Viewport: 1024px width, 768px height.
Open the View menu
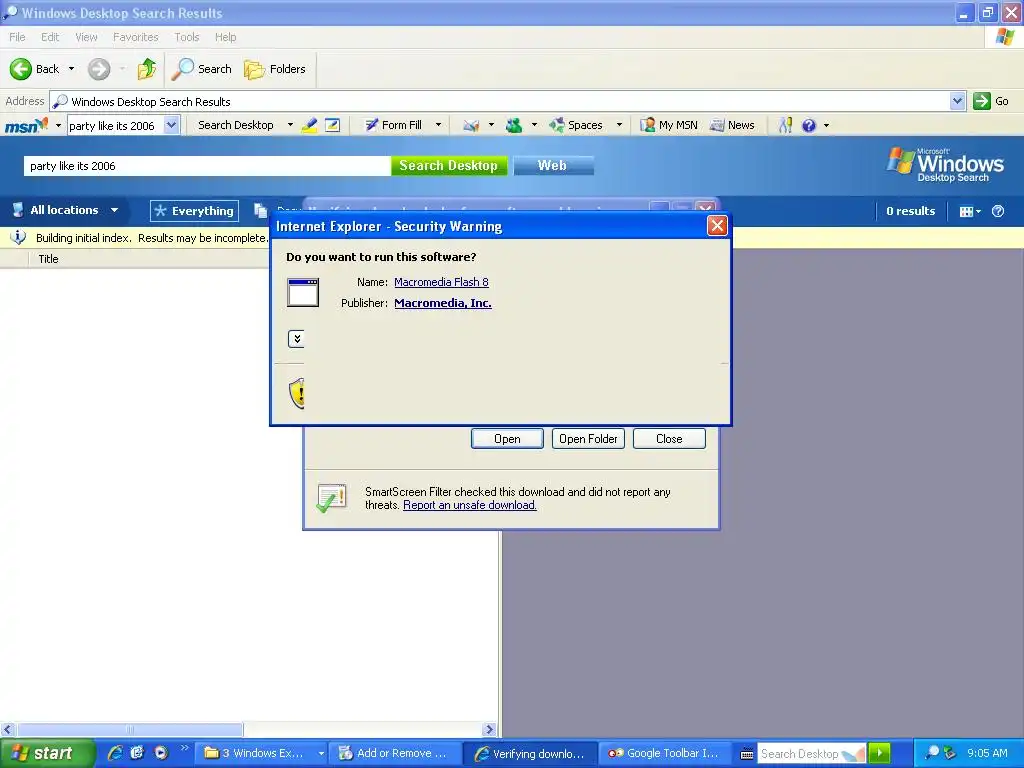tap(86, 37)
